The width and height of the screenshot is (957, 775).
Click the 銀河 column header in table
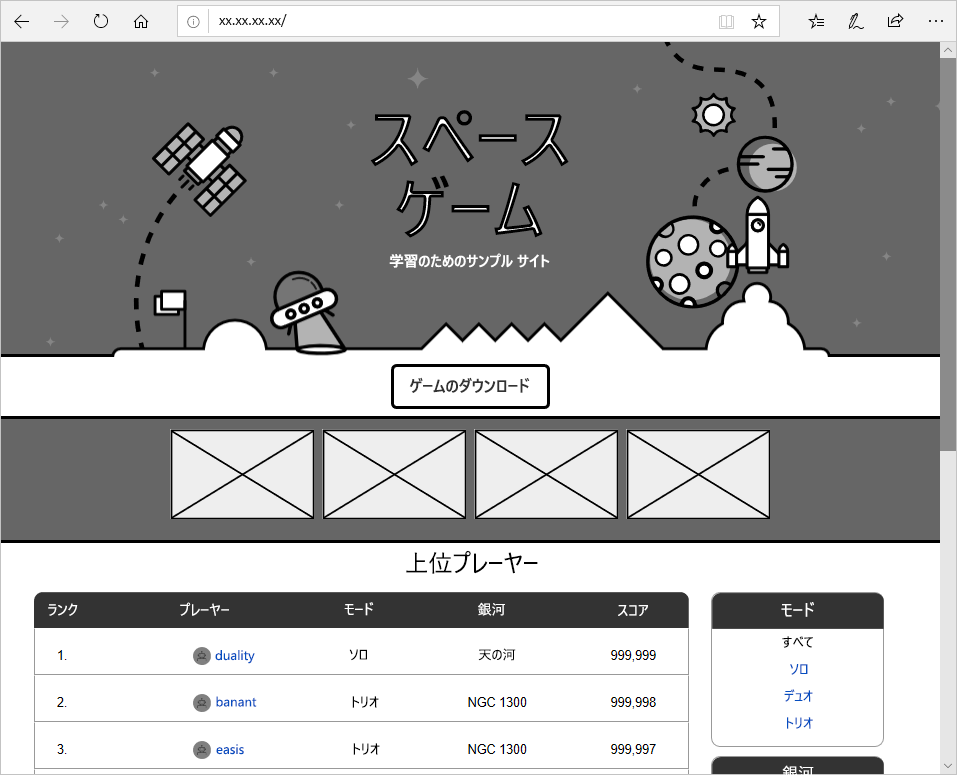pos(491,610)
